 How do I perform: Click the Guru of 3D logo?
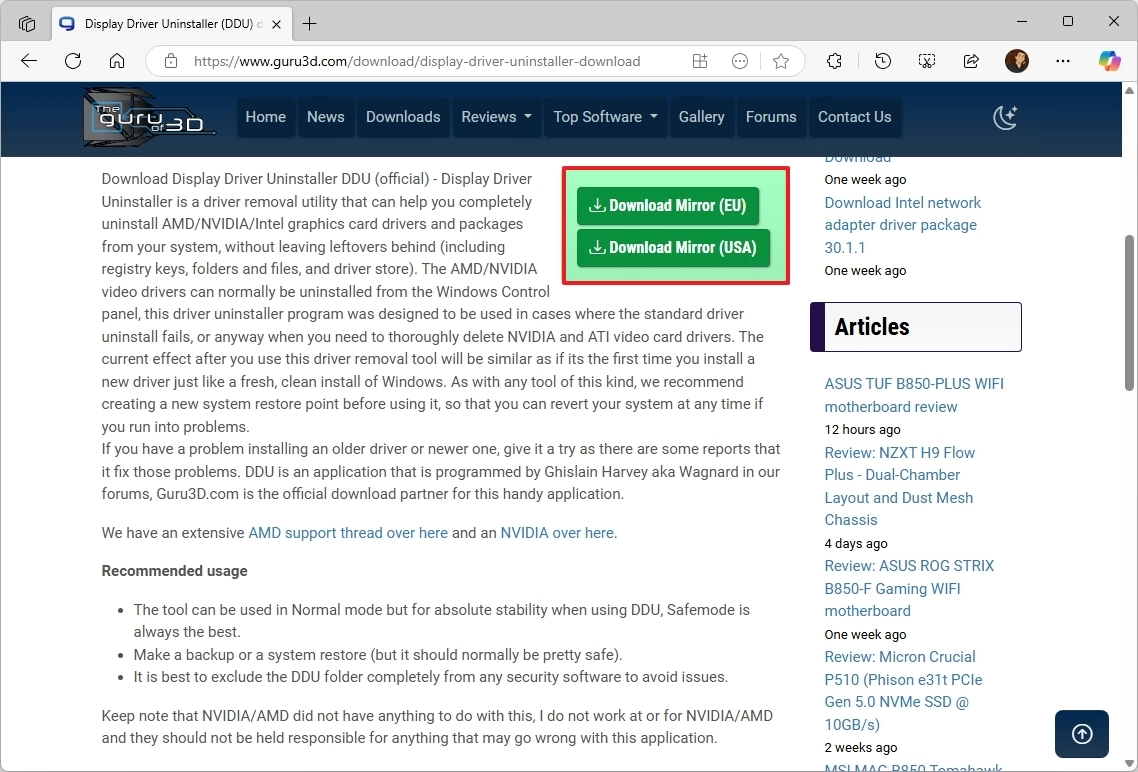(x=149, y=117)
